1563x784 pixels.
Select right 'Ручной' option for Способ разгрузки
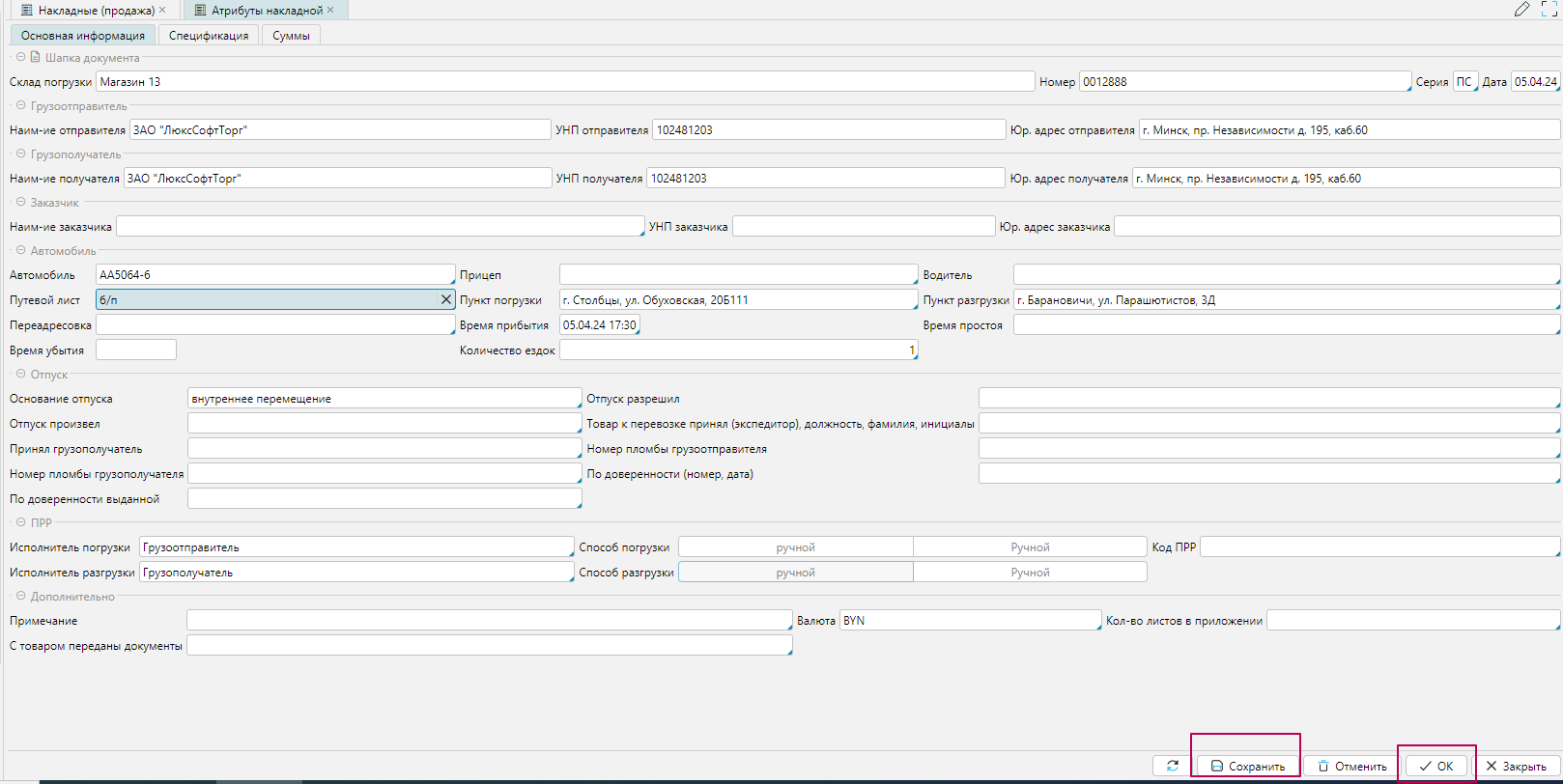coord(1030,573)
